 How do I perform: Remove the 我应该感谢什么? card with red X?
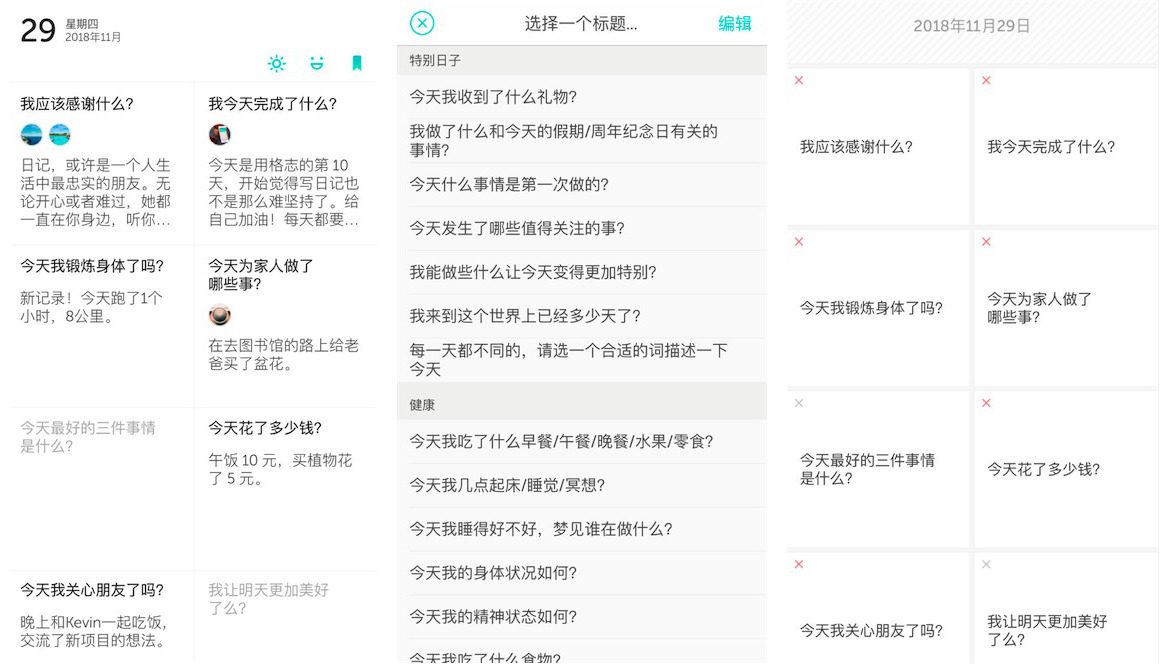799,81
